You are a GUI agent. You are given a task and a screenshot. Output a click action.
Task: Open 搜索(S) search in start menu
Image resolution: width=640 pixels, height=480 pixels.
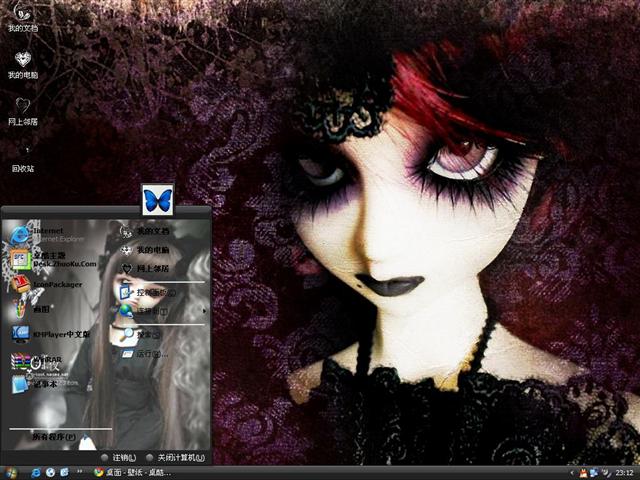point(140,334)
